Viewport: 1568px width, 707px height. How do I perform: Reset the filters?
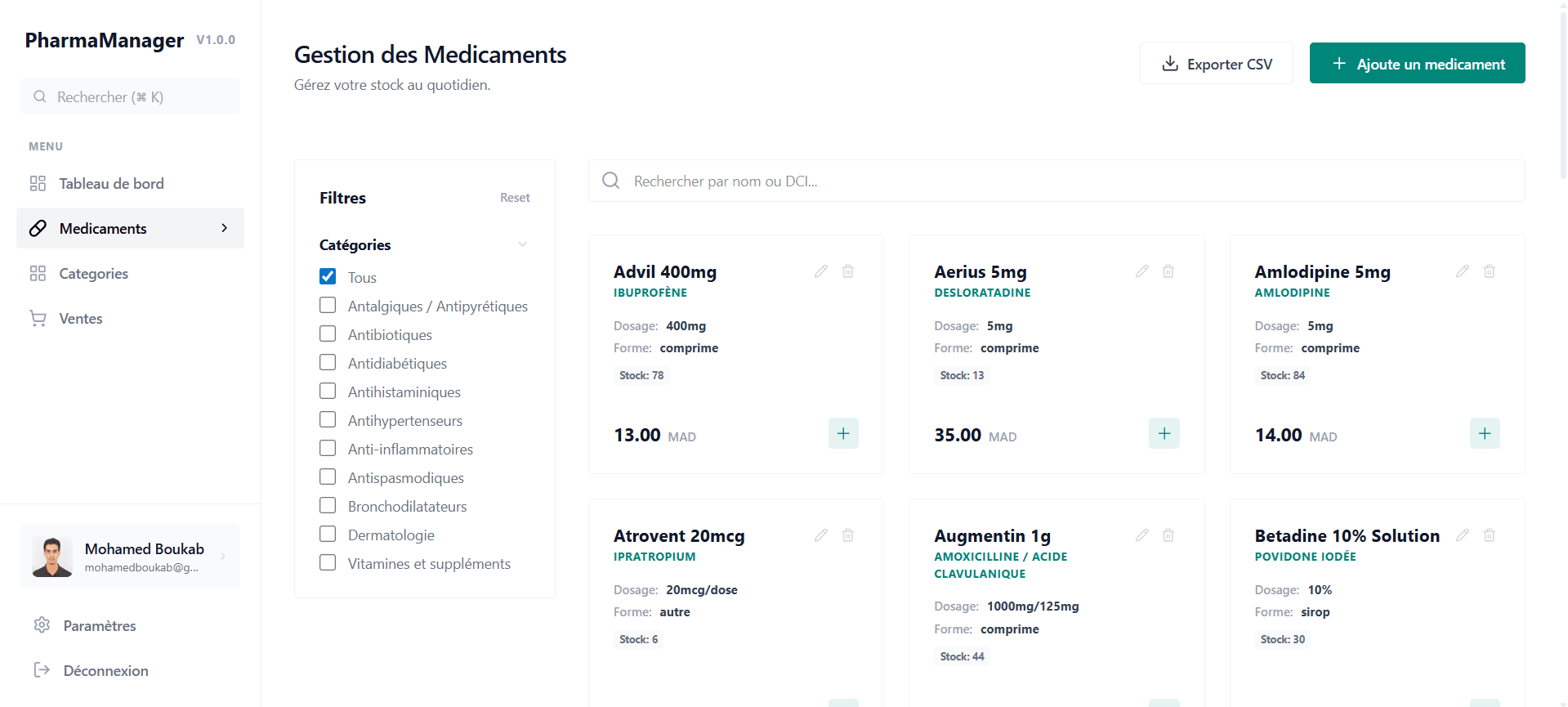click(x=515, y=198)
